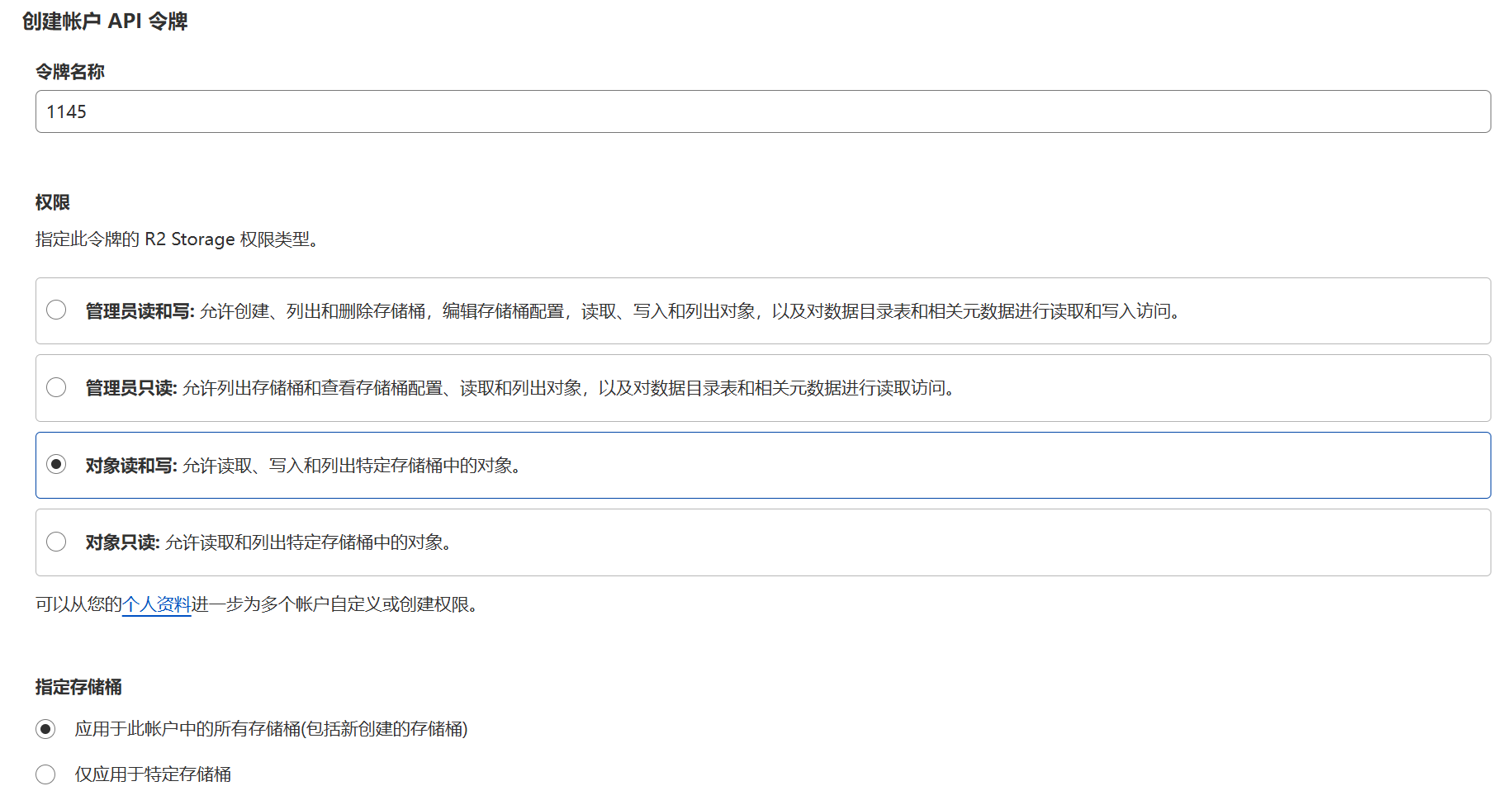
Task: Click the bold 管理员只读 option label
Action: tap(130, 388)
